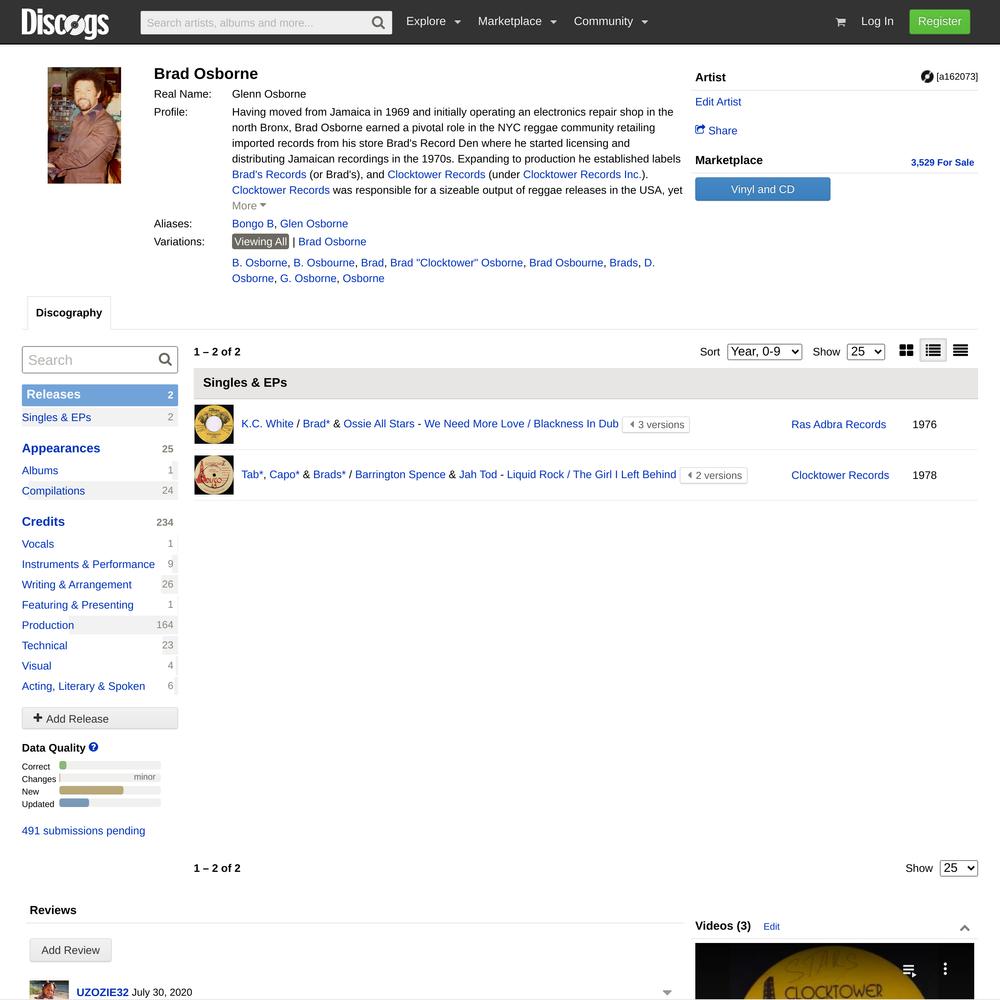Select Releases filter in sidebar
The width and height of the screenshot is (1000, 1000).
pyautogui.click(x=99, y=395)
